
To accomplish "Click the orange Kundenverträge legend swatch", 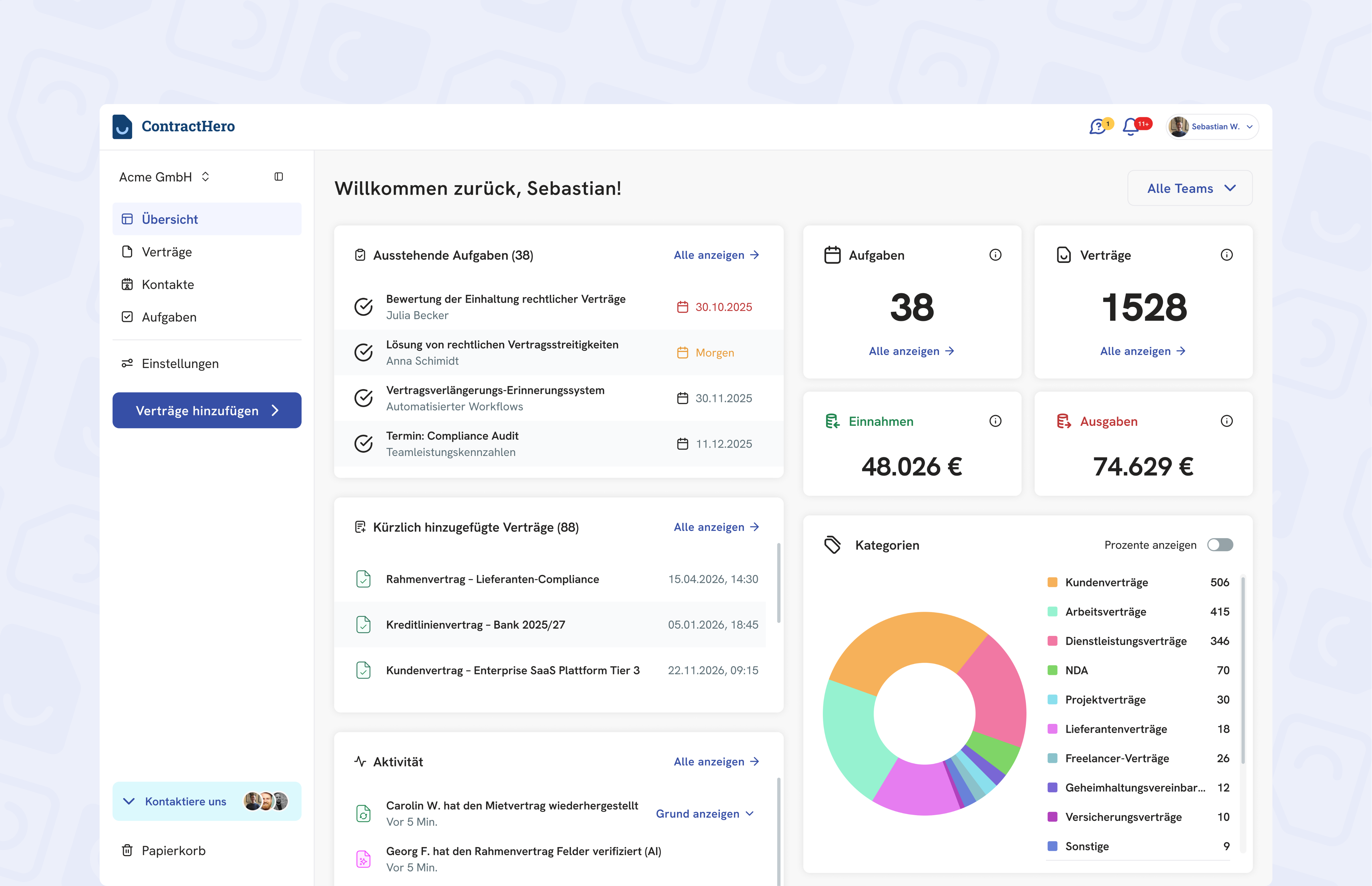I will coord(1052,582).
